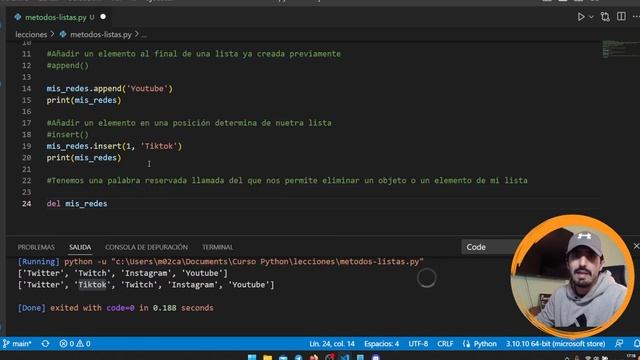Click the first output list ending in 'Youtube'
This screenshot has height=360, width=640.
pos(122,273)
